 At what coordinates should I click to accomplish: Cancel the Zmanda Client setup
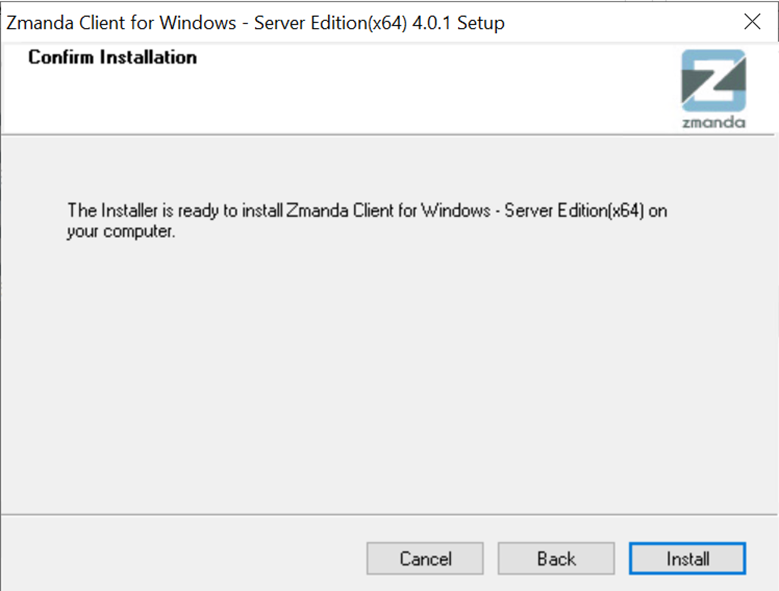coord(425,559)
